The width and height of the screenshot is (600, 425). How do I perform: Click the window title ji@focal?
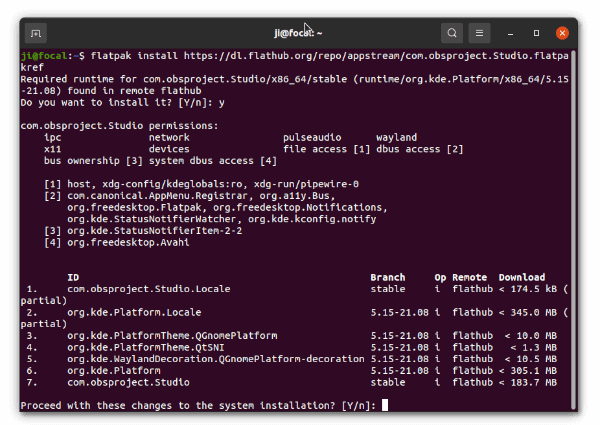click(298, 33)
